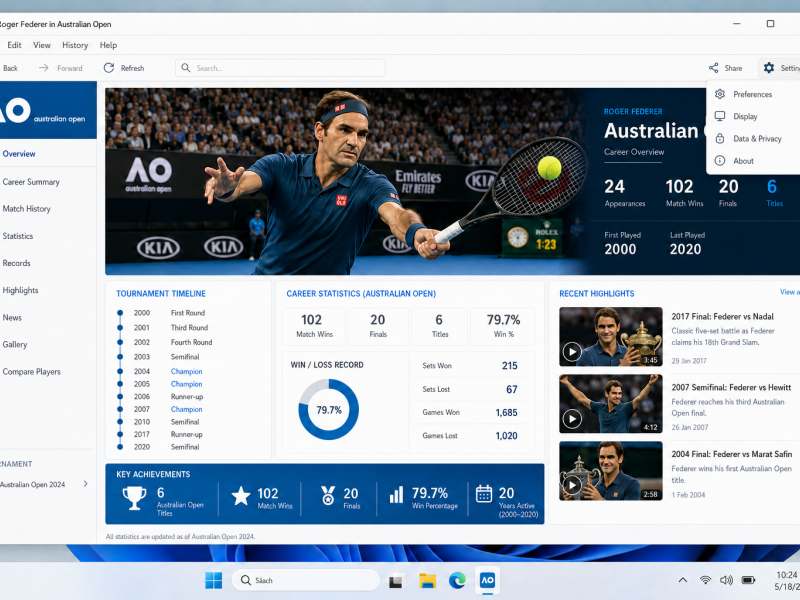The height and width of the screenshot is (600, 800).
Task: Click the About info icon
Action: 720,161
